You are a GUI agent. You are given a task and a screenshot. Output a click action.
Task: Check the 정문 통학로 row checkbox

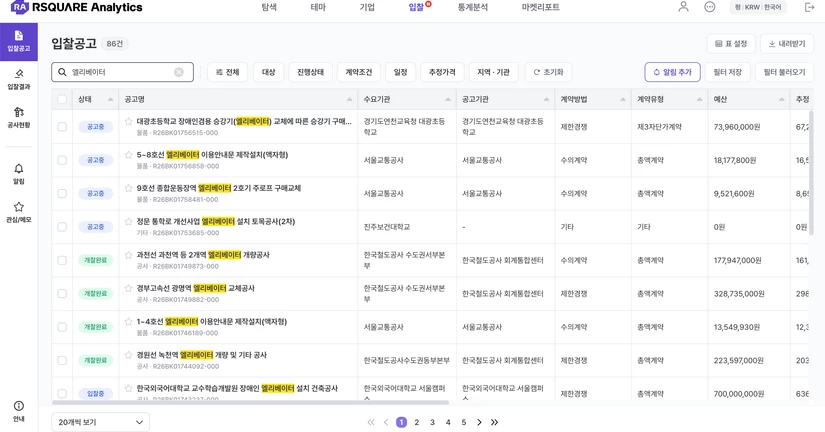62,227
